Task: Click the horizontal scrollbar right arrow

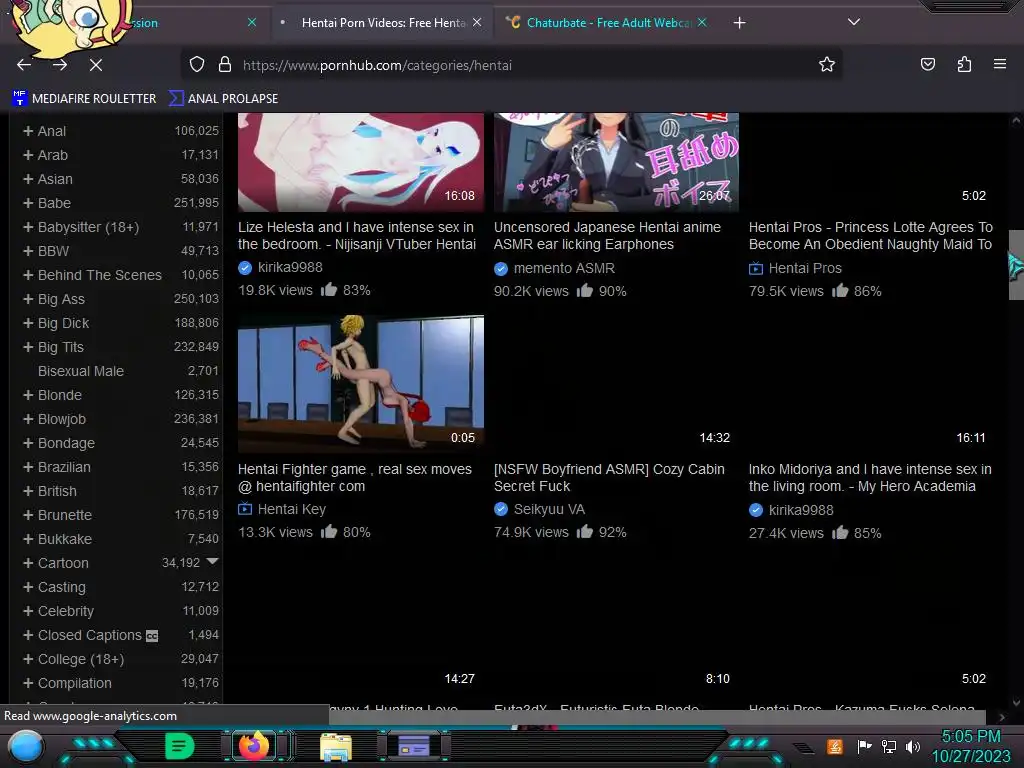Action: click(1002, 718)
